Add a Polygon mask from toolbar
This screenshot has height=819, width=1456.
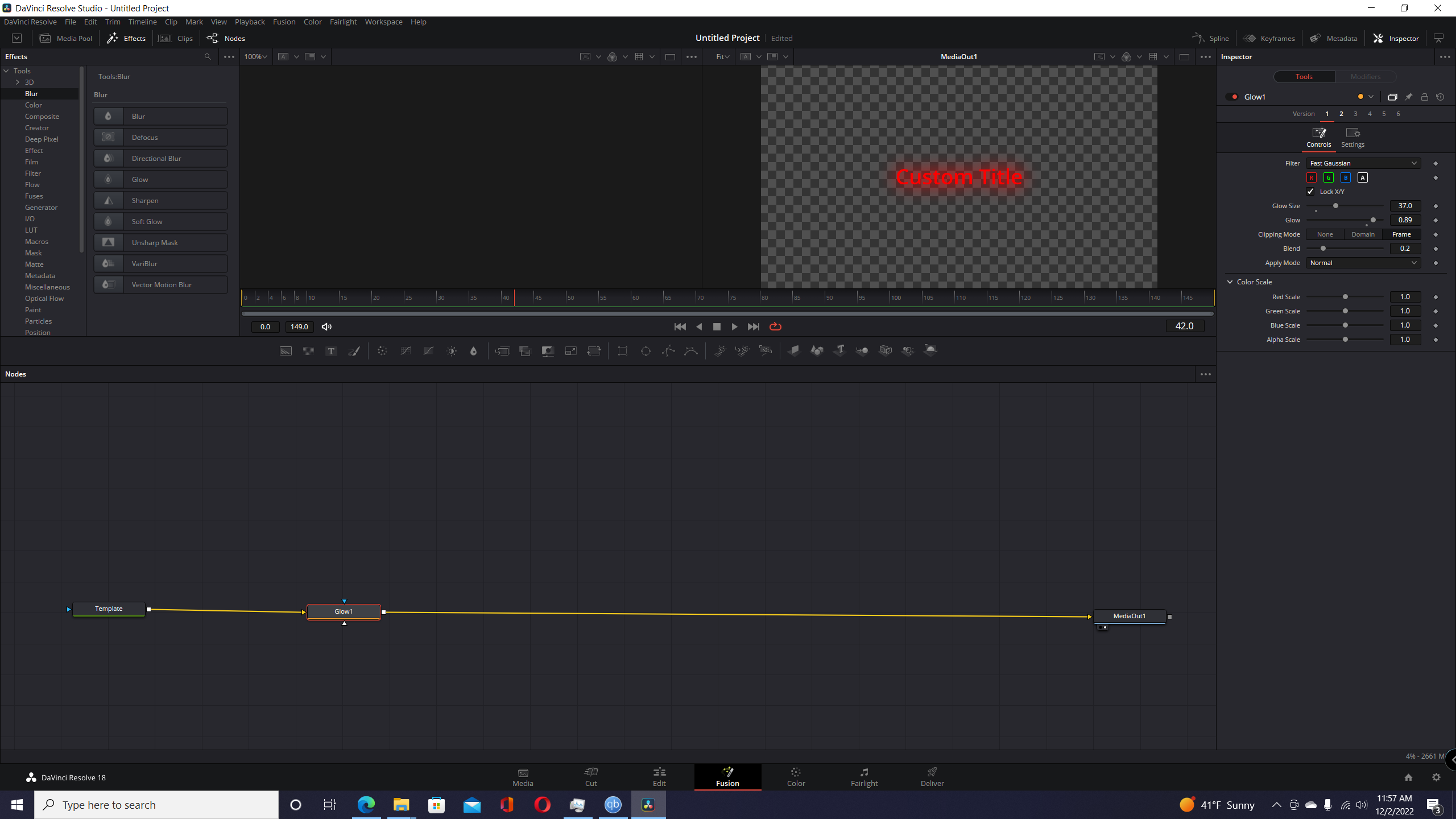(668, 351)
